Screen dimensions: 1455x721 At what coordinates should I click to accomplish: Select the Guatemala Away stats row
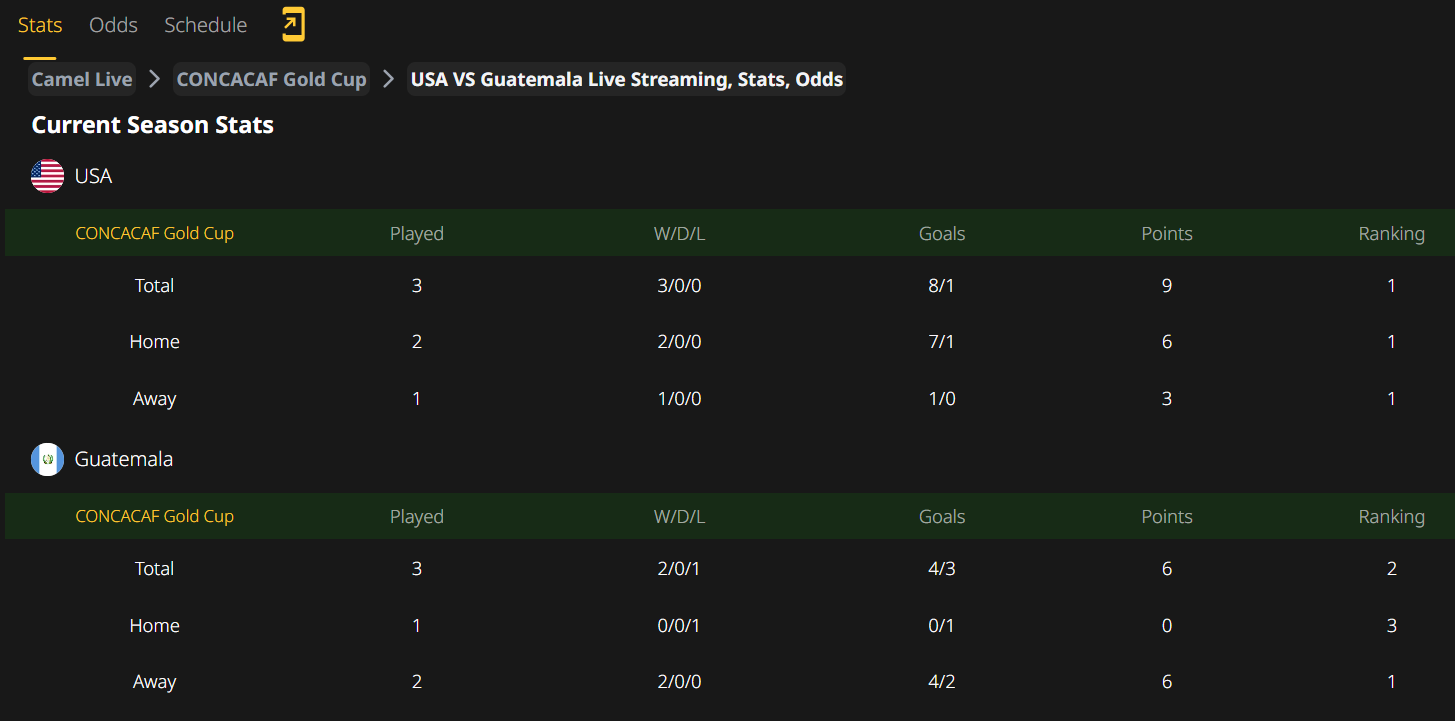coord(730,682)
